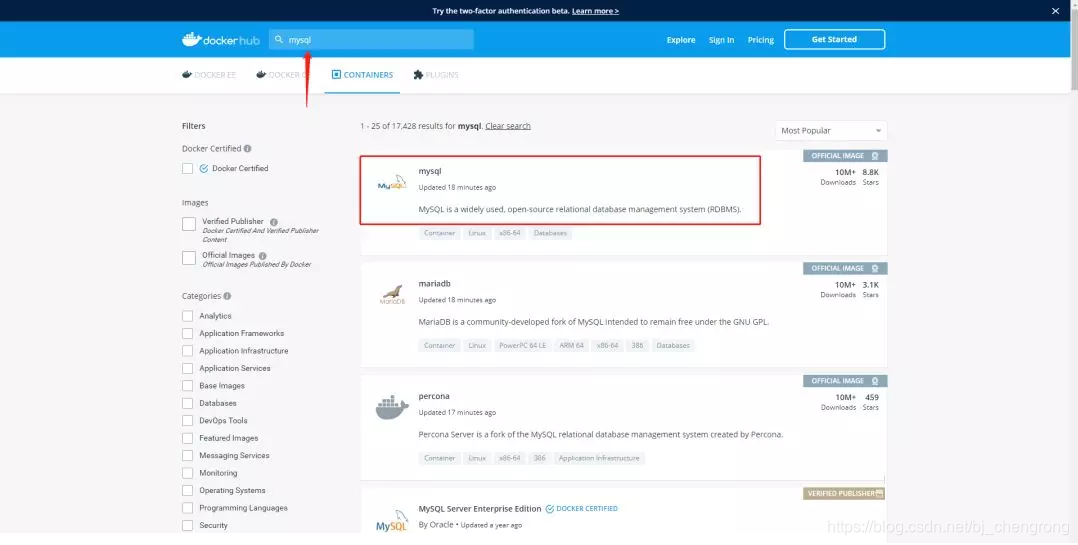The width and height of the screenshot is (1078, 545).
Task: Check the Base Images category
Action: click(x=187, y=386)
